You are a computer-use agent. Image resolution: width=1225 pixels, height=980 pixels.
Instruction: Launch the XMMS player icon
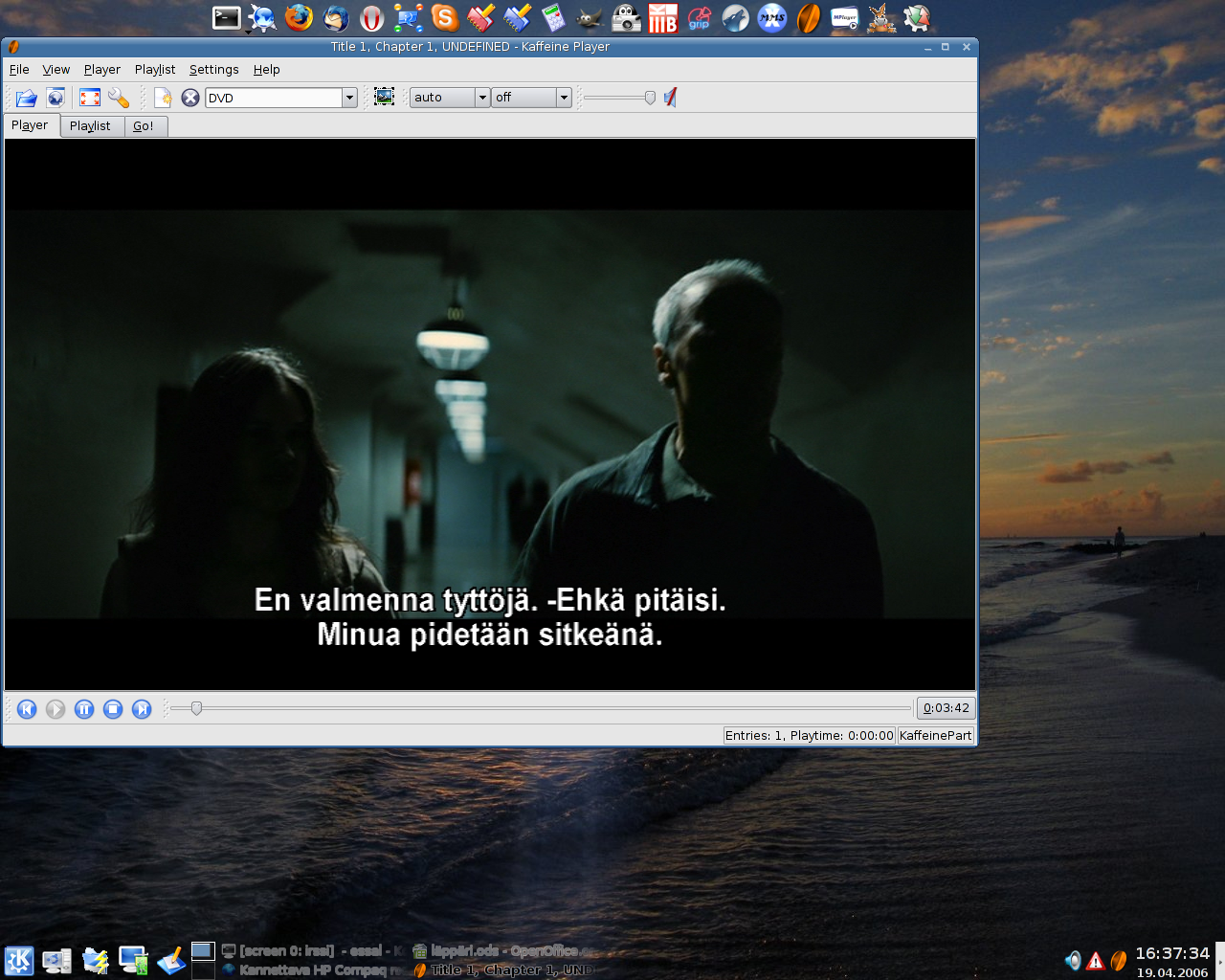[771, 17]
